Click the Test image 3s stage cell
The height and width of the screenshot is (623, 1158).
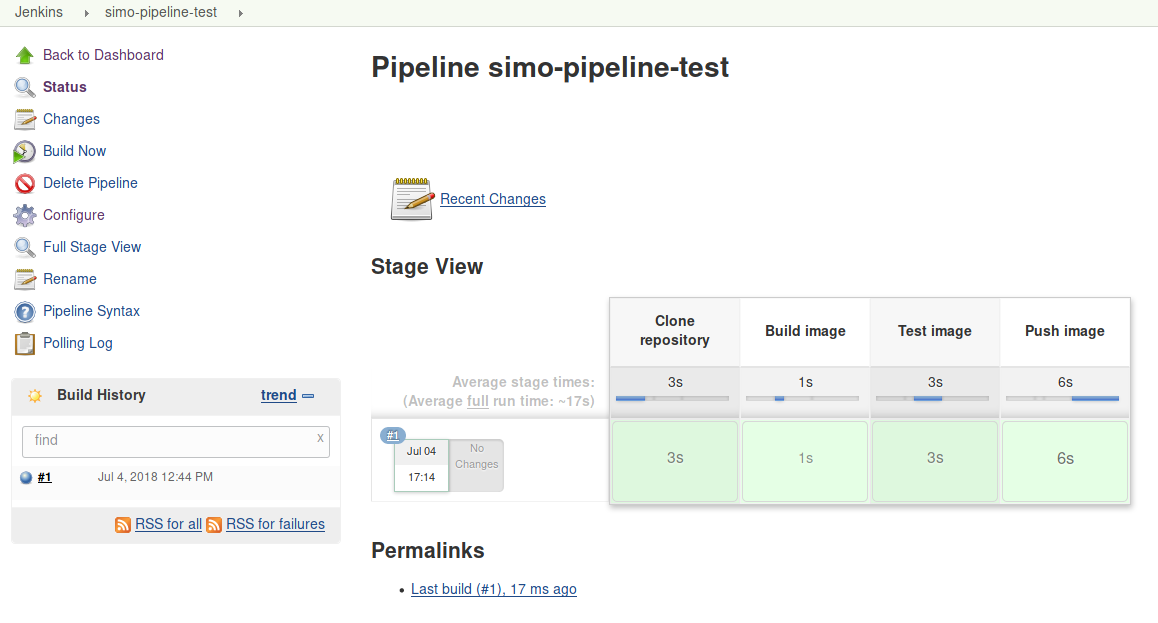[935, 461]
